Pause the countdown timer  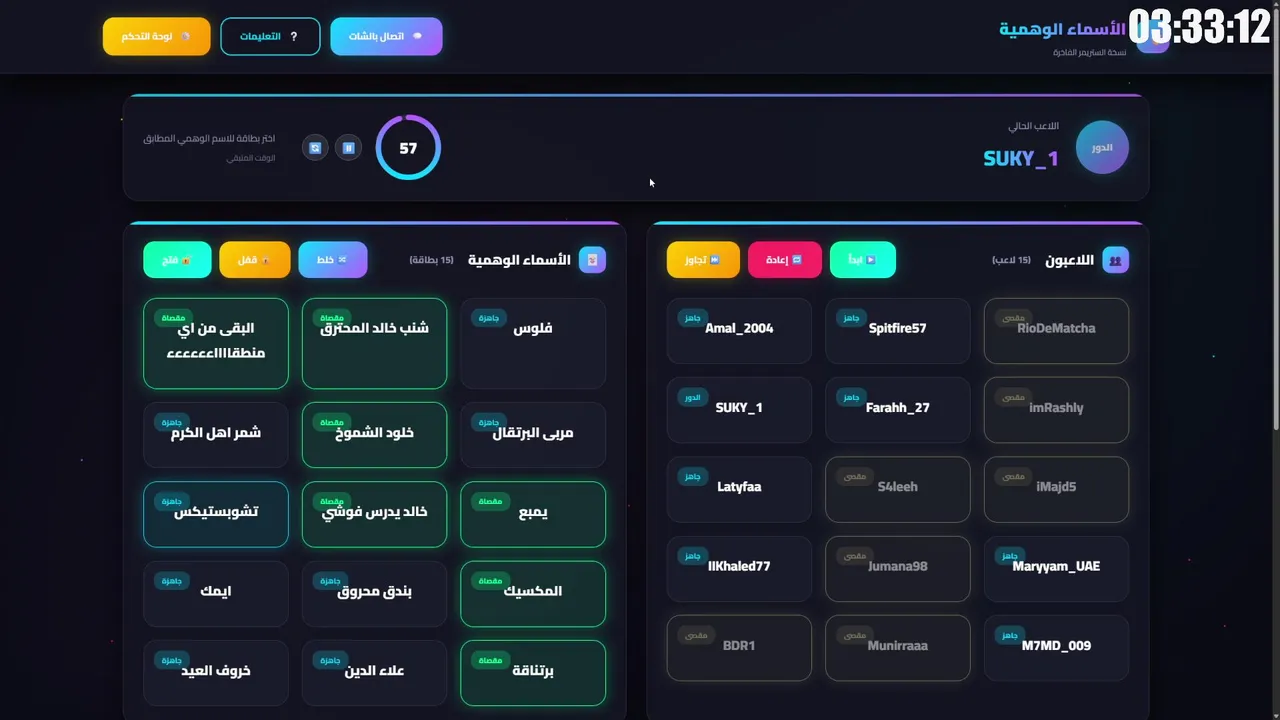[x=349, y=148]
